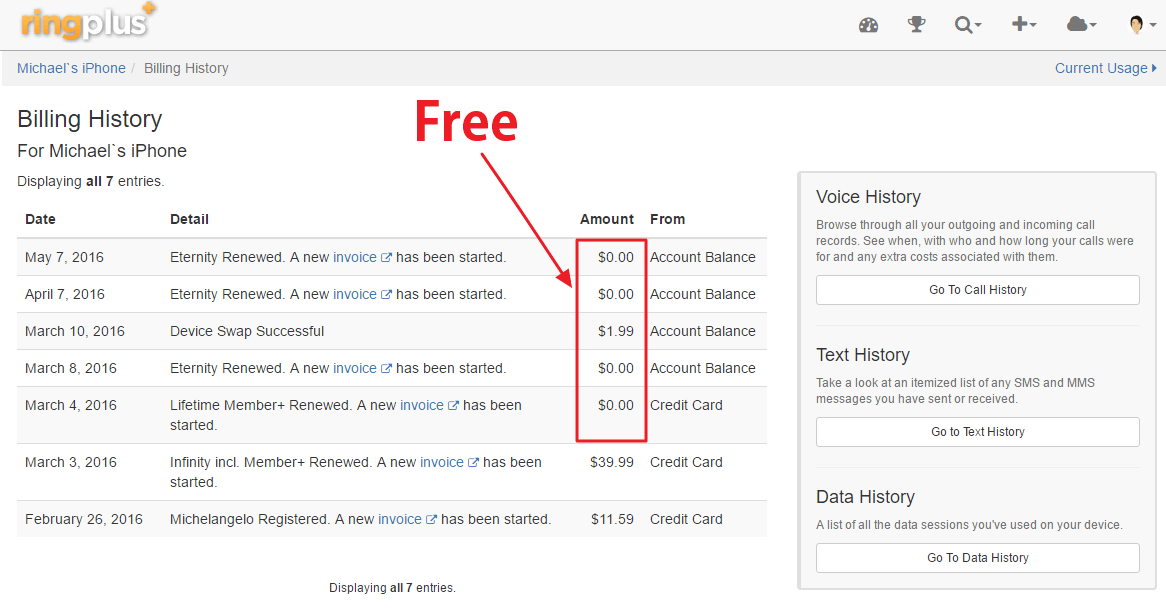The height and width of the screenshot is (610, 1166).
Task: Open Infinity incl. Member+ invoice link
Action: [441, 462]
